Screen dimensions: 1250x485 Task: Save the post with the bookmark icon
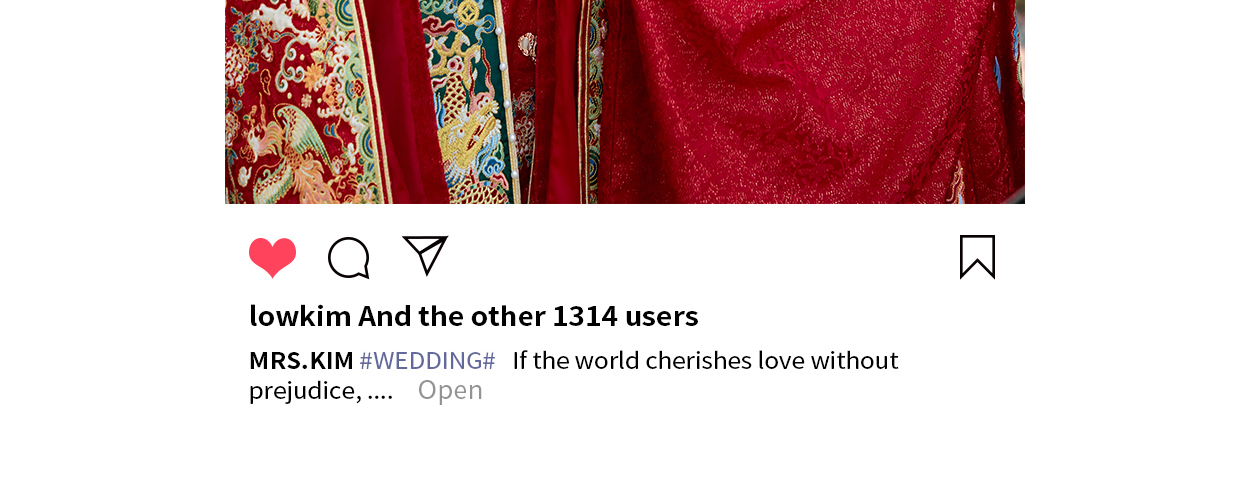tap(977, 257)
